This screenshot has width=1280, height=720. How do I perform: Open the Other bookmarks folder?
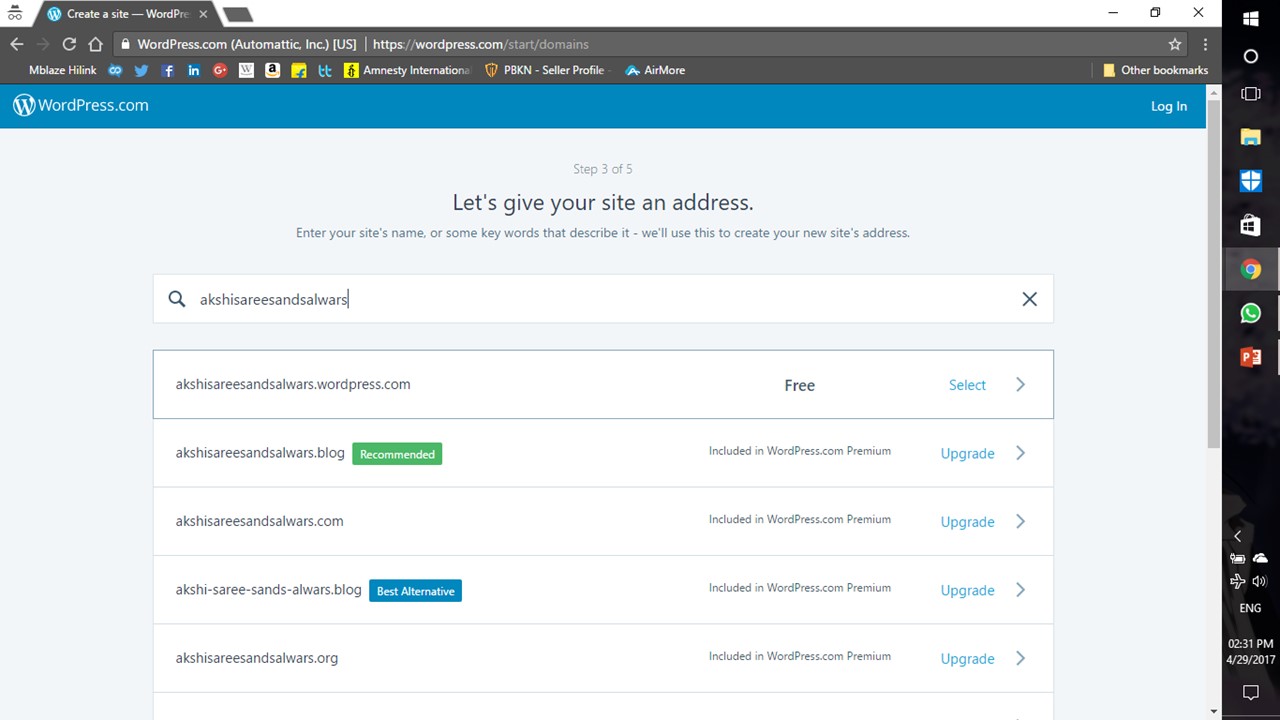point(1155,70)
